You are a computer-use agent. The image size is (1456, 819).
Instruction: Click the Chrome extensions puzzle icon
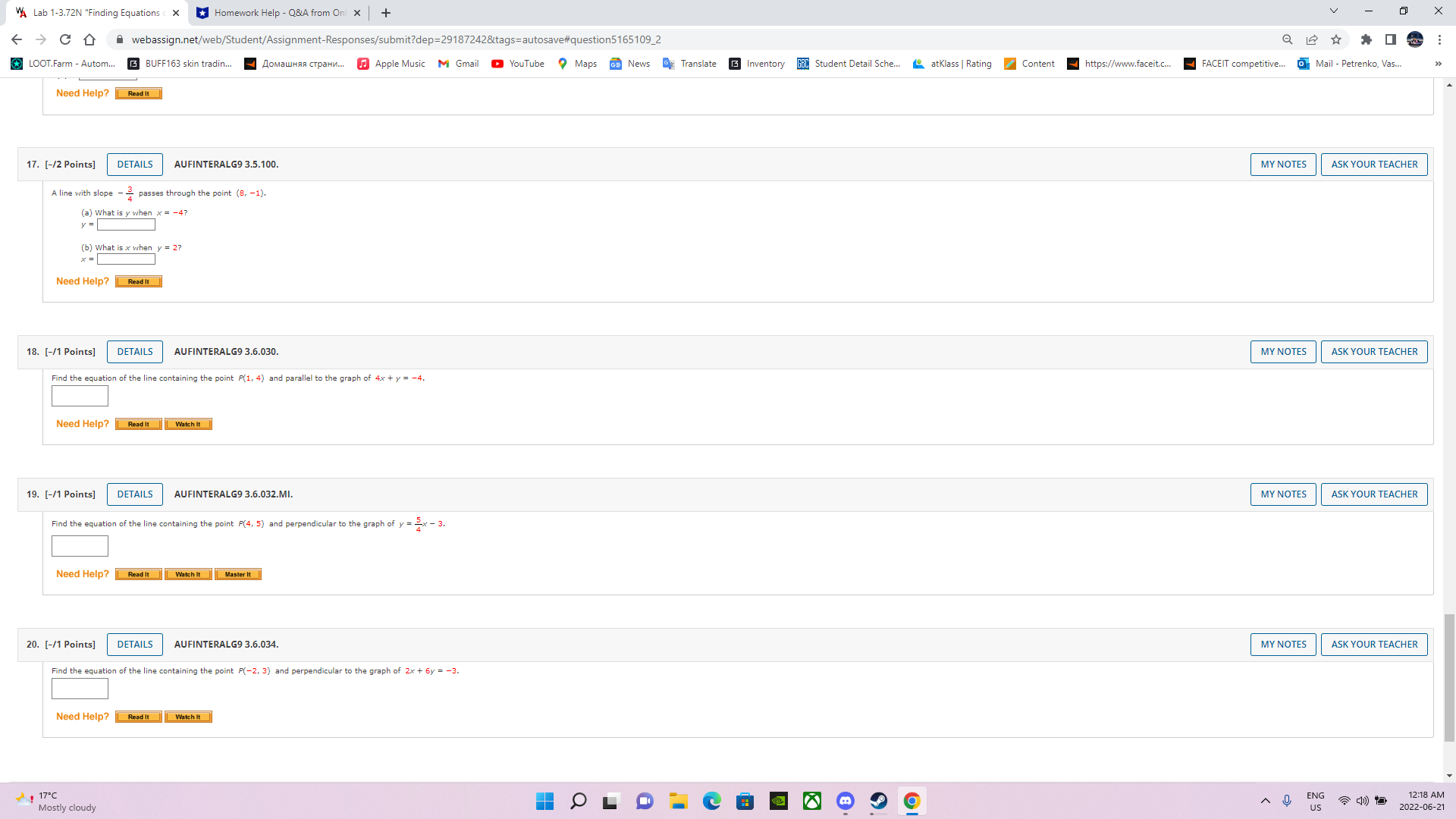1366,39
